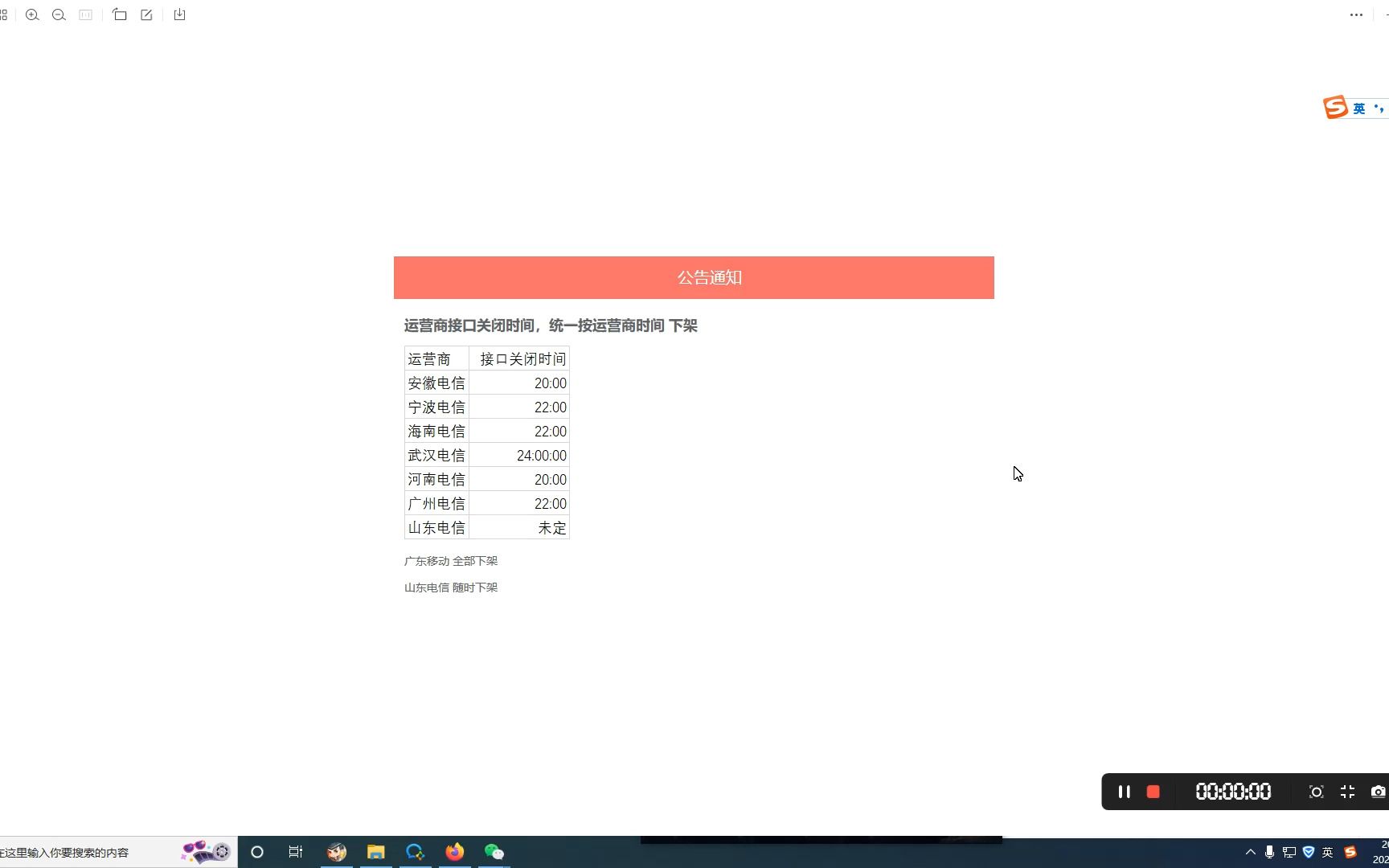Open Firefox from the taskbar

coord(455,852)
